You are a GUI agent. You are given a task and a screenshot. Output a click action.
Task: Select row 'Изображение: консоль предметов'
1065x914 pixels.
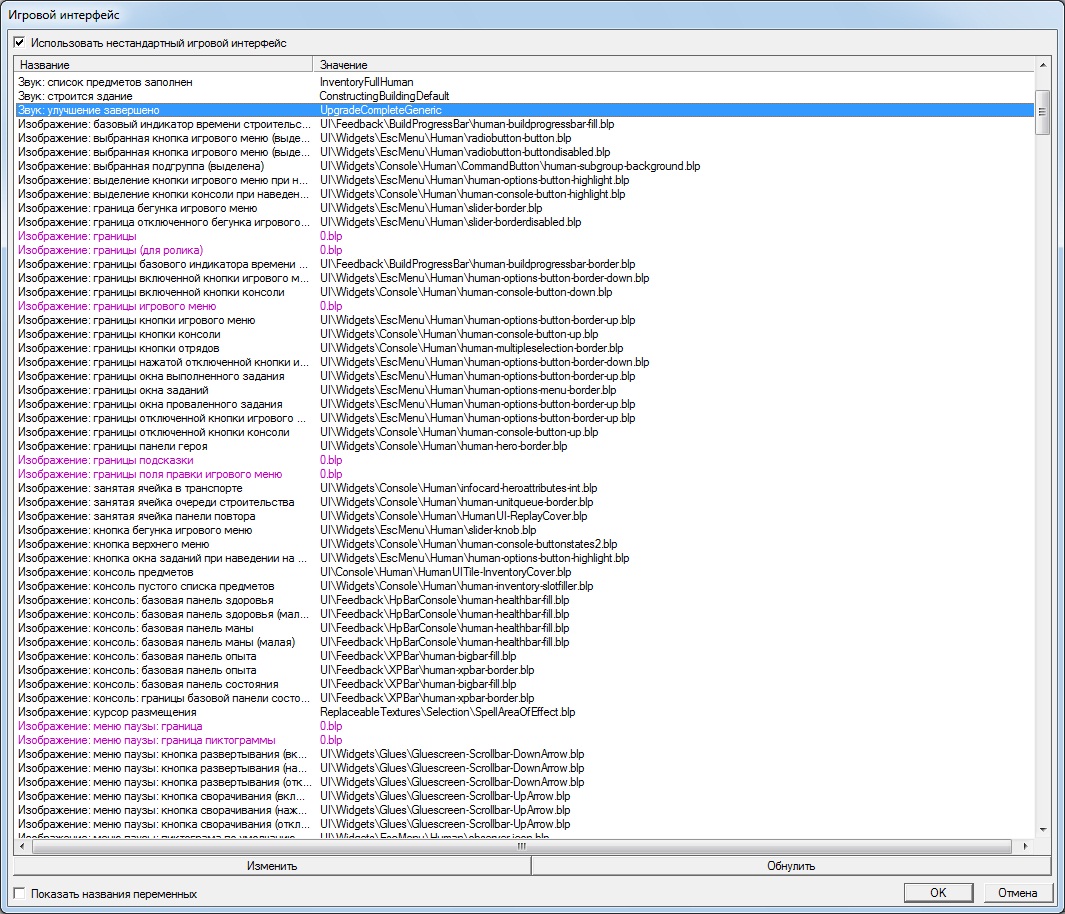pos(524,572)
